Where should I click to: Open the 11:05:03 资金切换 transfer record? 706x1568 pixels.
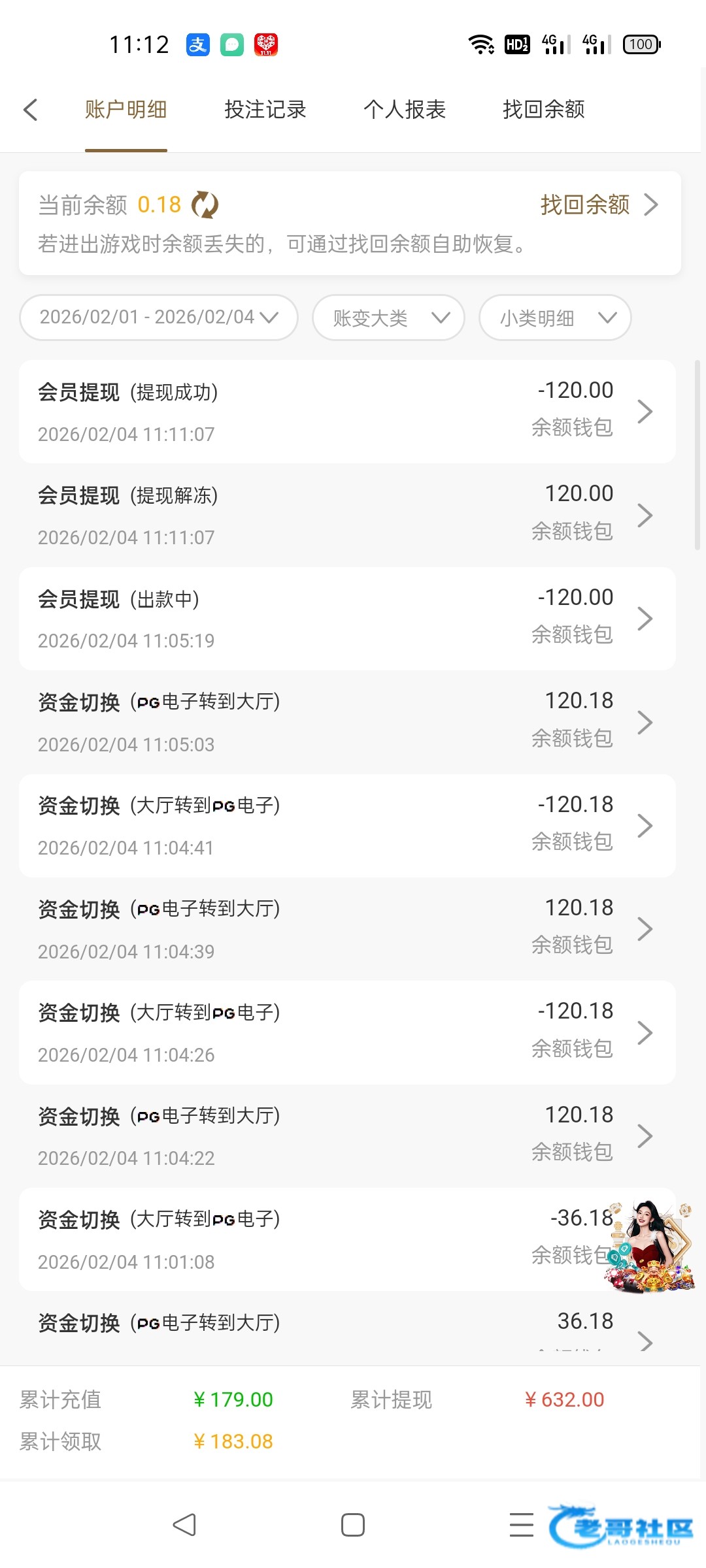click(347, 722)
